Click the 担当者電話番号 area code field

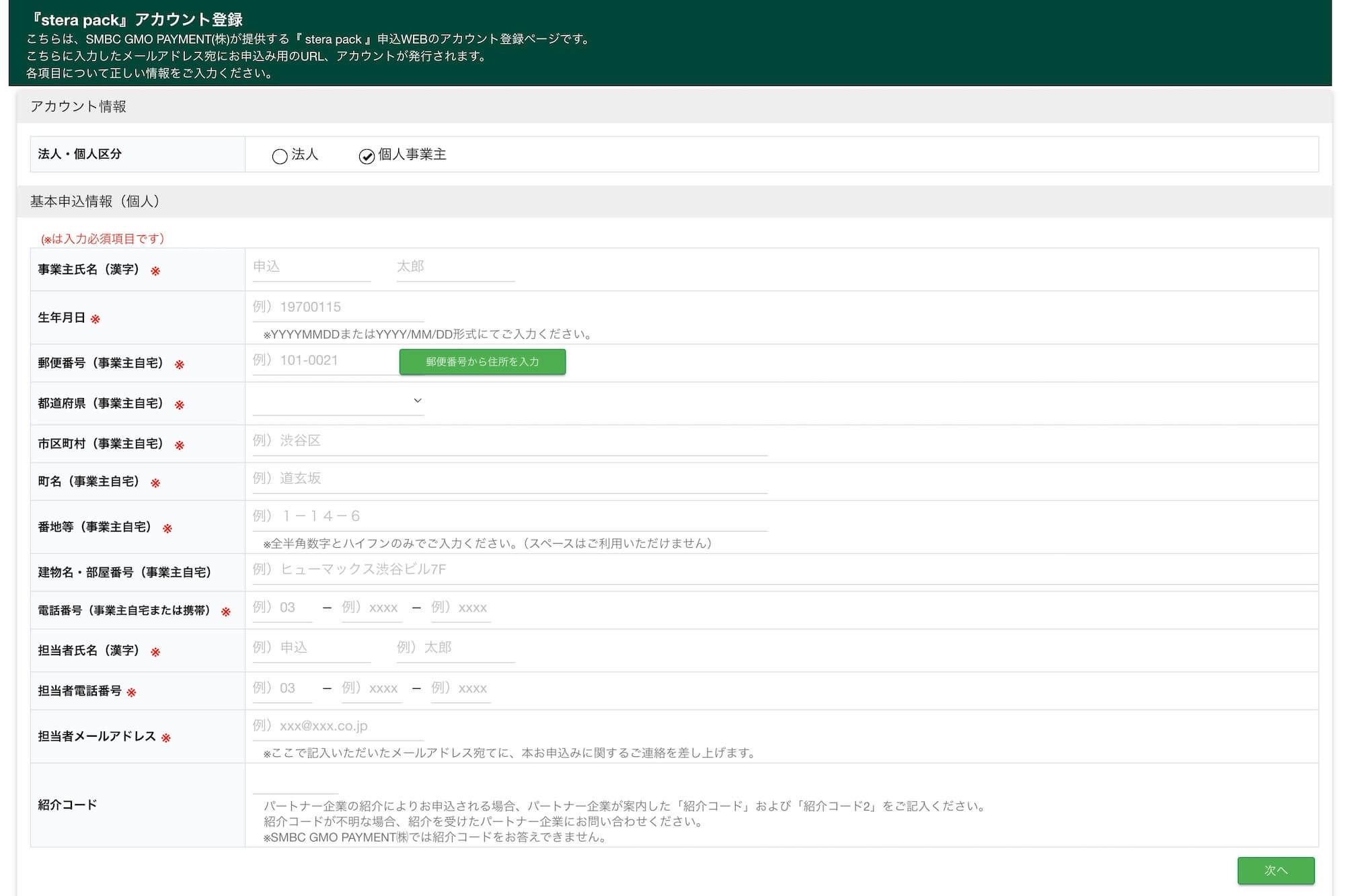(282, 688)
